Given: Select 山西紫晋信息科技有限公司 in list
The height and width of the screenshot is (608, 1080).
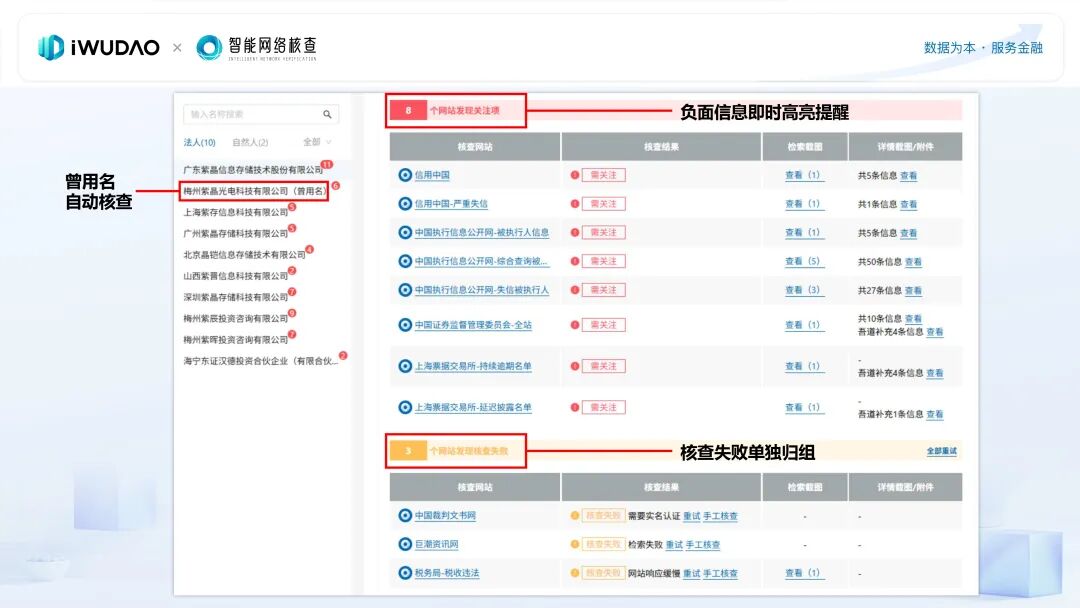Looking at the screenshot, I should pyautogui.click(x=236, y=276).
